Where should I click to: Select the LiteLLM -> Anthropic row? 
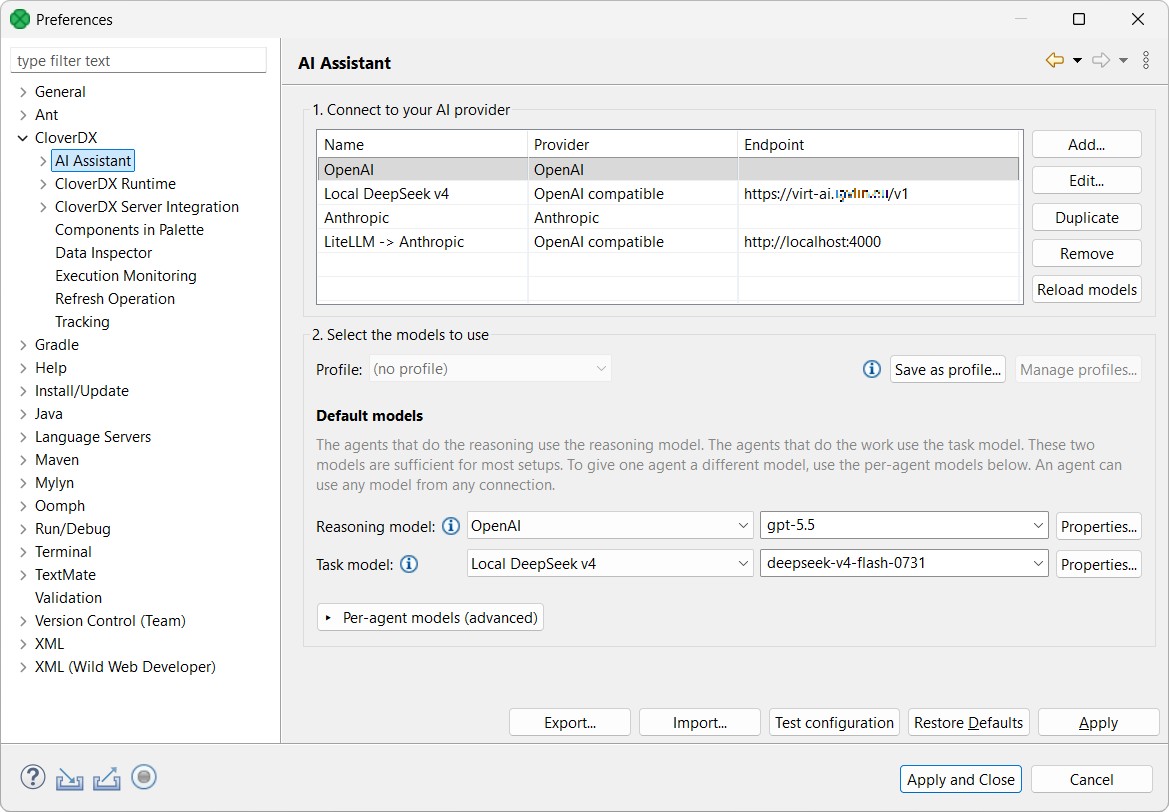pyautogui.click(x=668, y=242)
